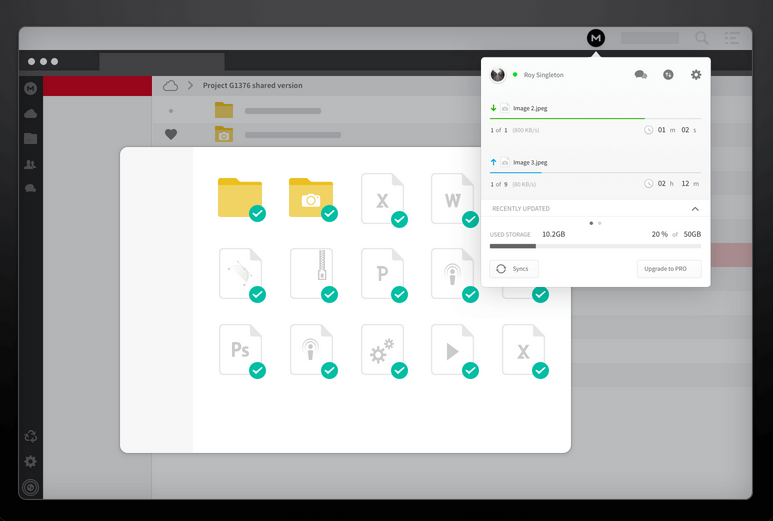Screen dimensions: 773x521
Task: Select the yellow camera uploads folder
Action: 311,197
